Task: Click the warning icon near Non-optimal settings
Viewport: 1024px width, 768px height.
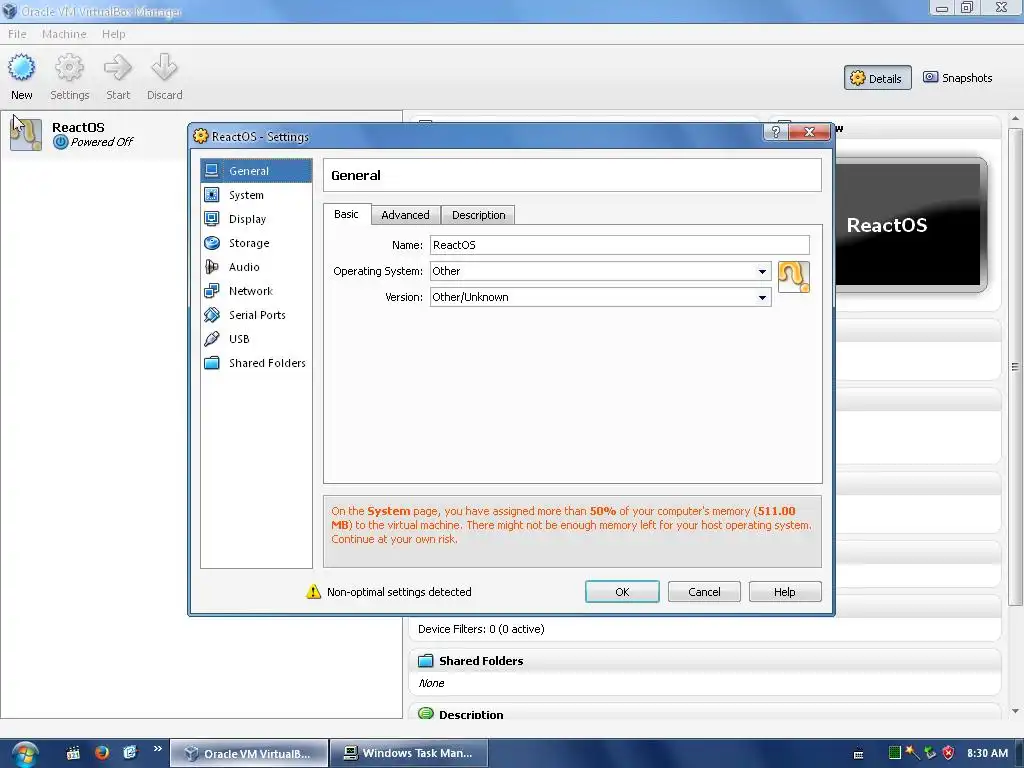Action: coord(313,592)
